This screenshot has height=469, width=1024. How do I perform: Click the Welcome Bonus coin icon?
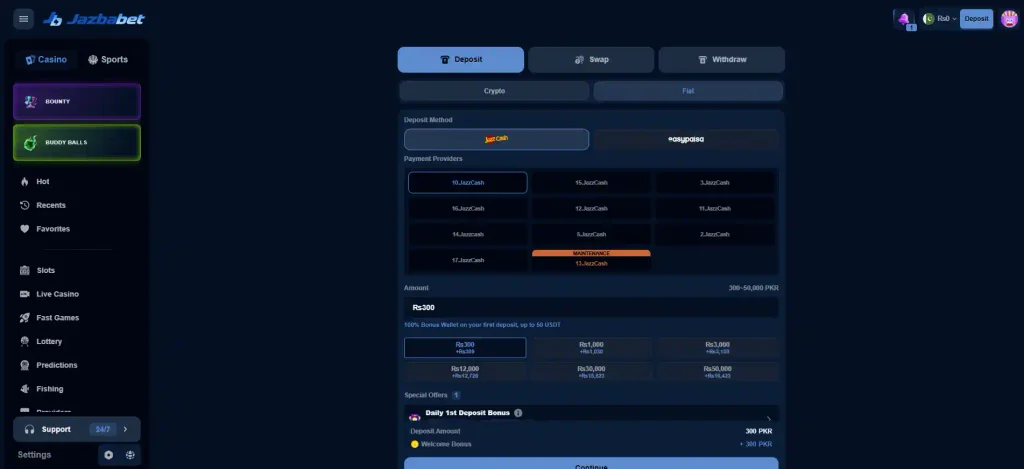tap(414, 444)
